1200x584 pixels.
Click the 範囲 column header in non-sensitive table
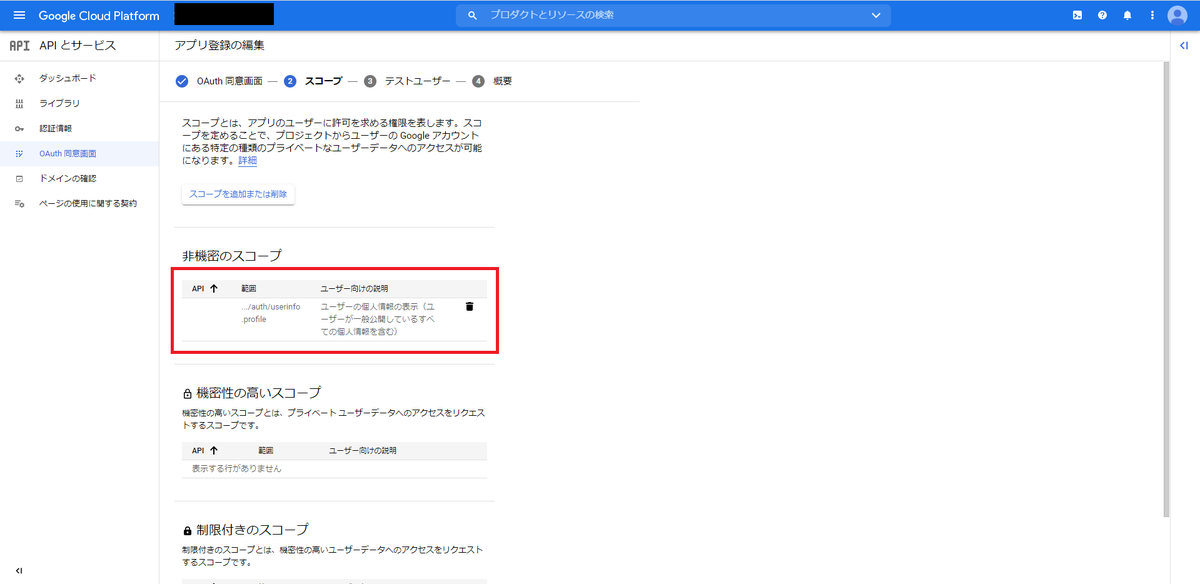pos(249,289)
